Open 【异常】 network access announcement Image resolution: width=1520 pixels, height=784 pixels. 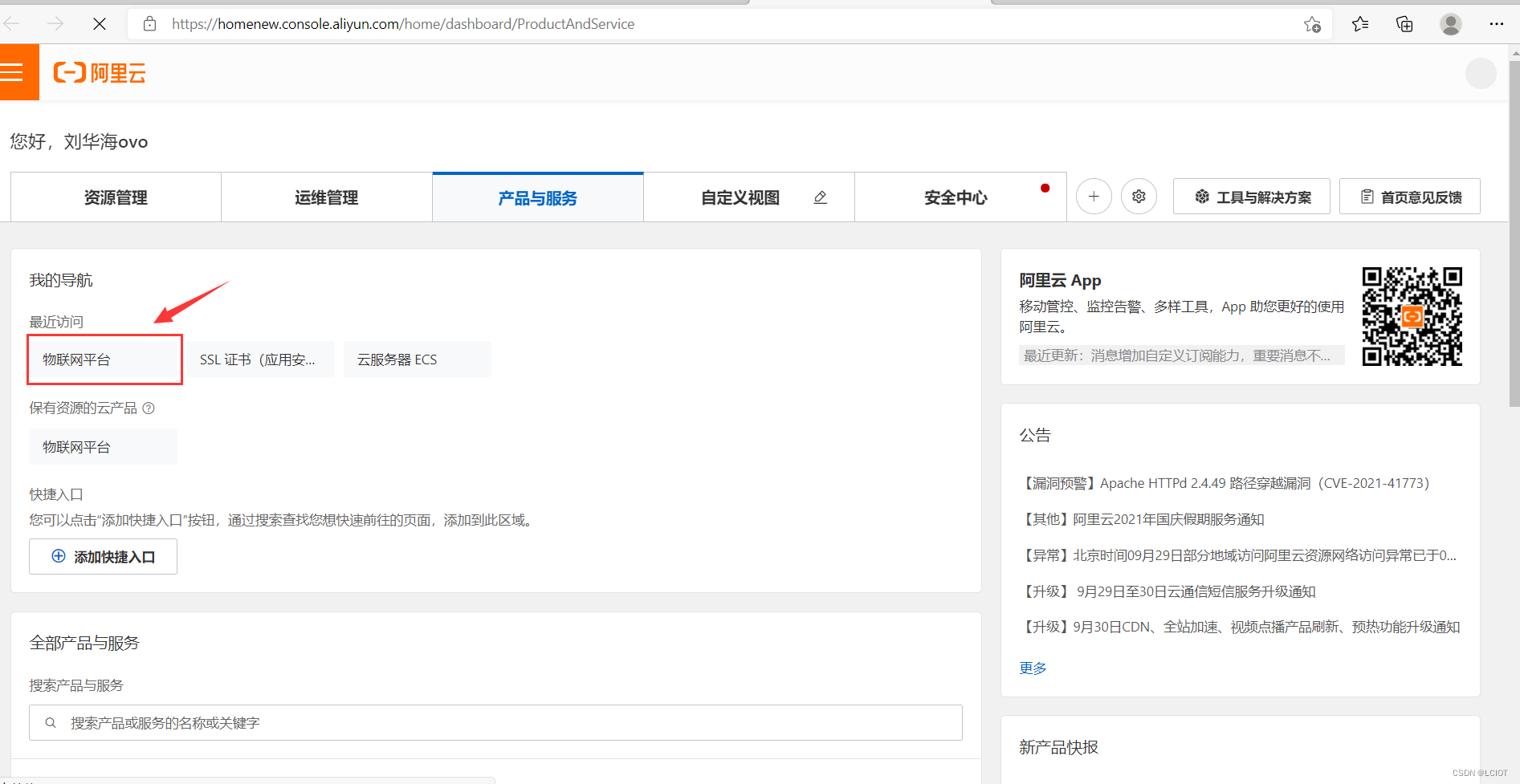[x=1238, y=555]
